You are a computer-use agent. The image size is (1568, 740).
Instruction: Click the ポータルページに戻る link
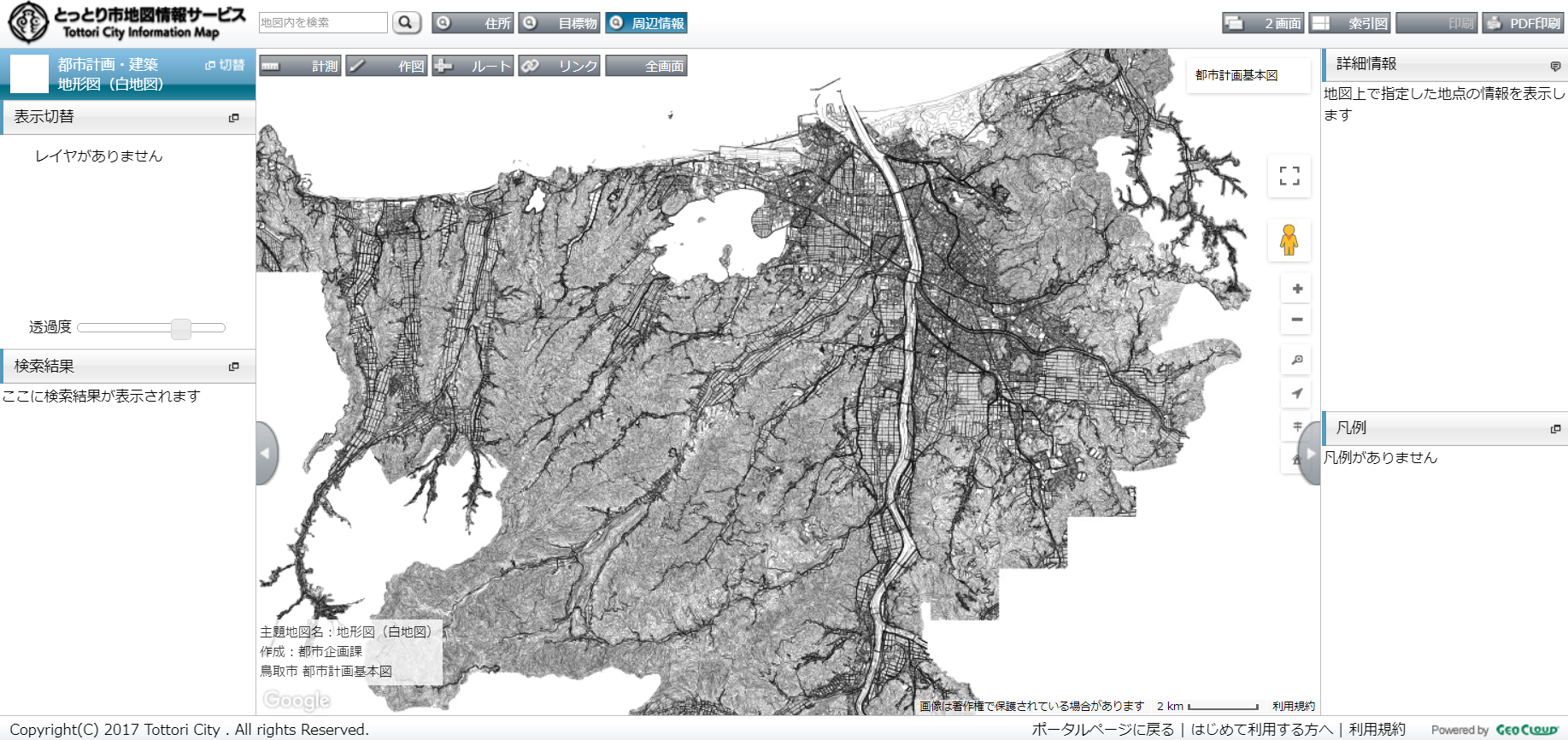click(x=1102, y=729)
